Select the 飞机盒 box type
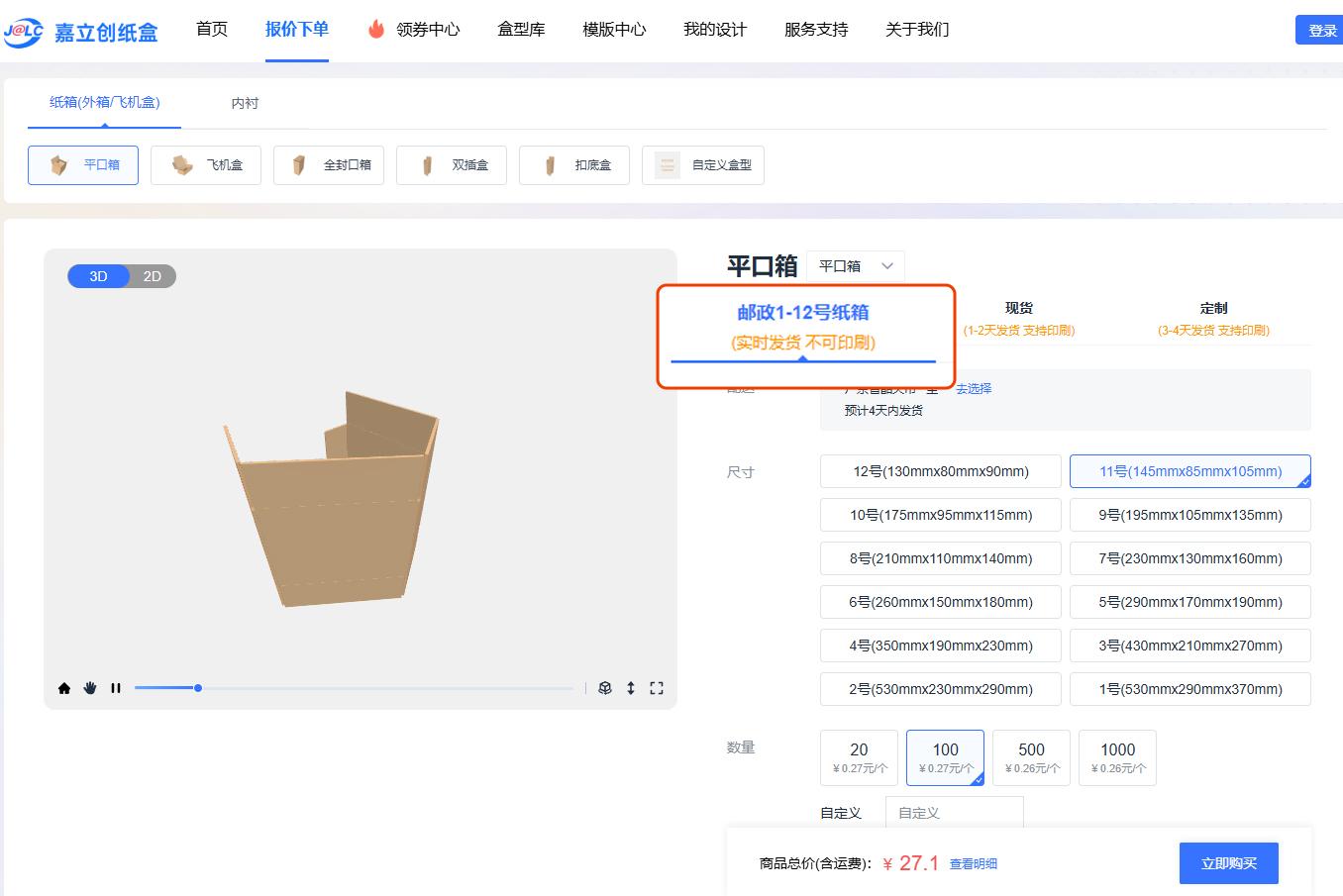 pos(206,165)
